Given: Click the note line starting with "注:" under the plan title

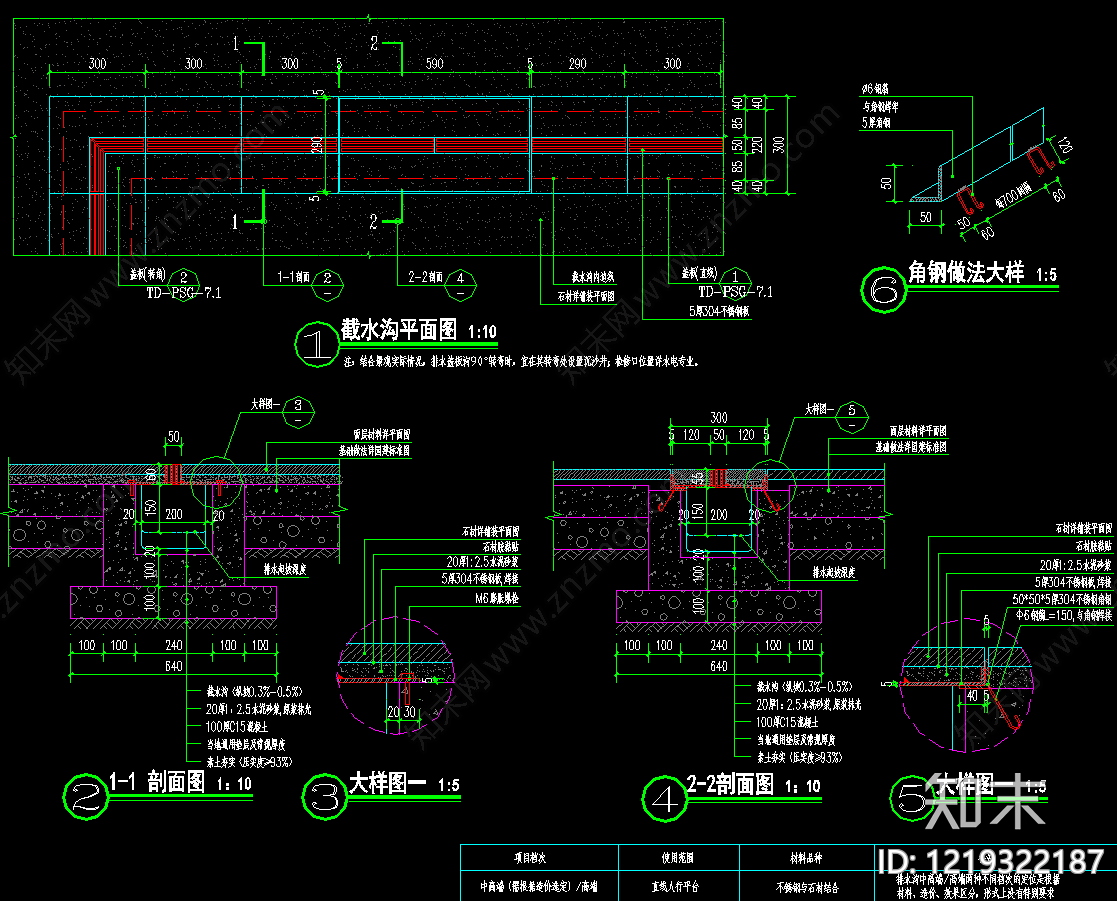Looking at the screenshot, I should pyautogui.click(x=521, y=362).
